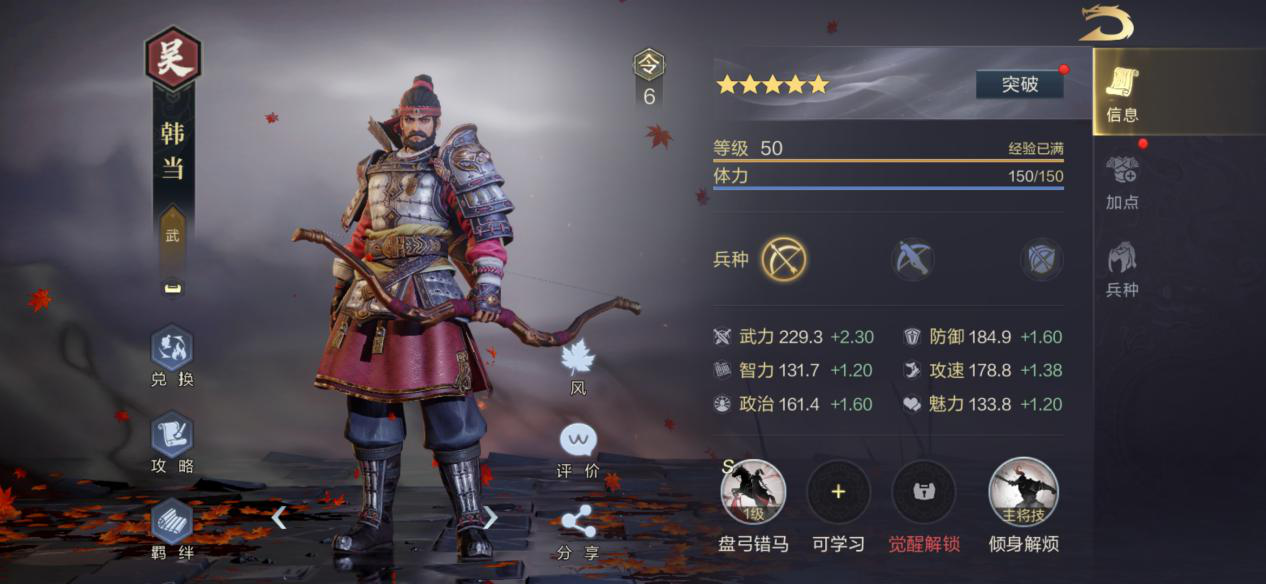Open the 羁绊 bonds icon

coord(172,520)
